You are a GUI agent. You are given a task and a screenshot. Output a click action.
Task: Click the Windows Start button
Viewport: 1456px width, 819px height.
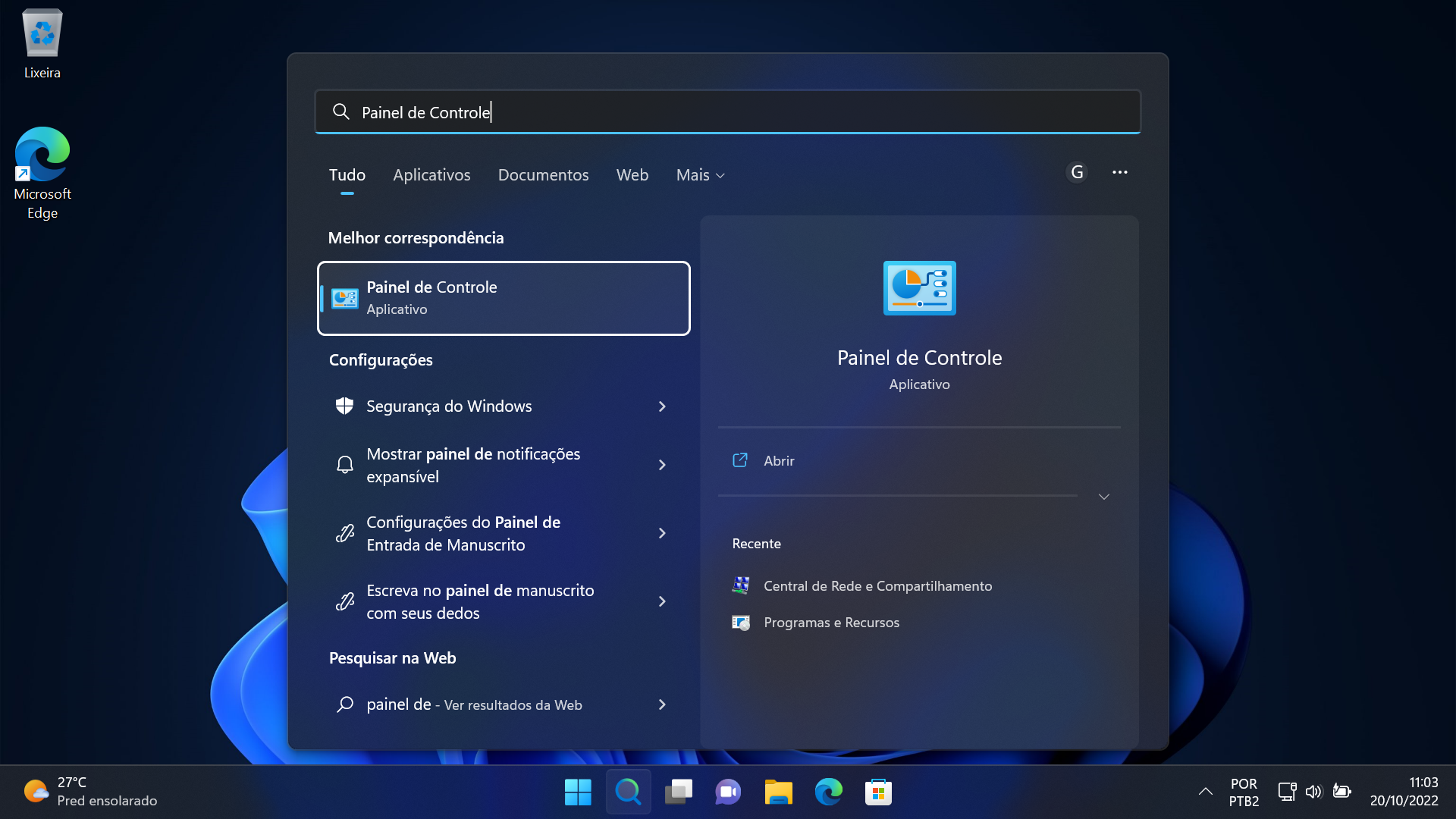(578, 792)
